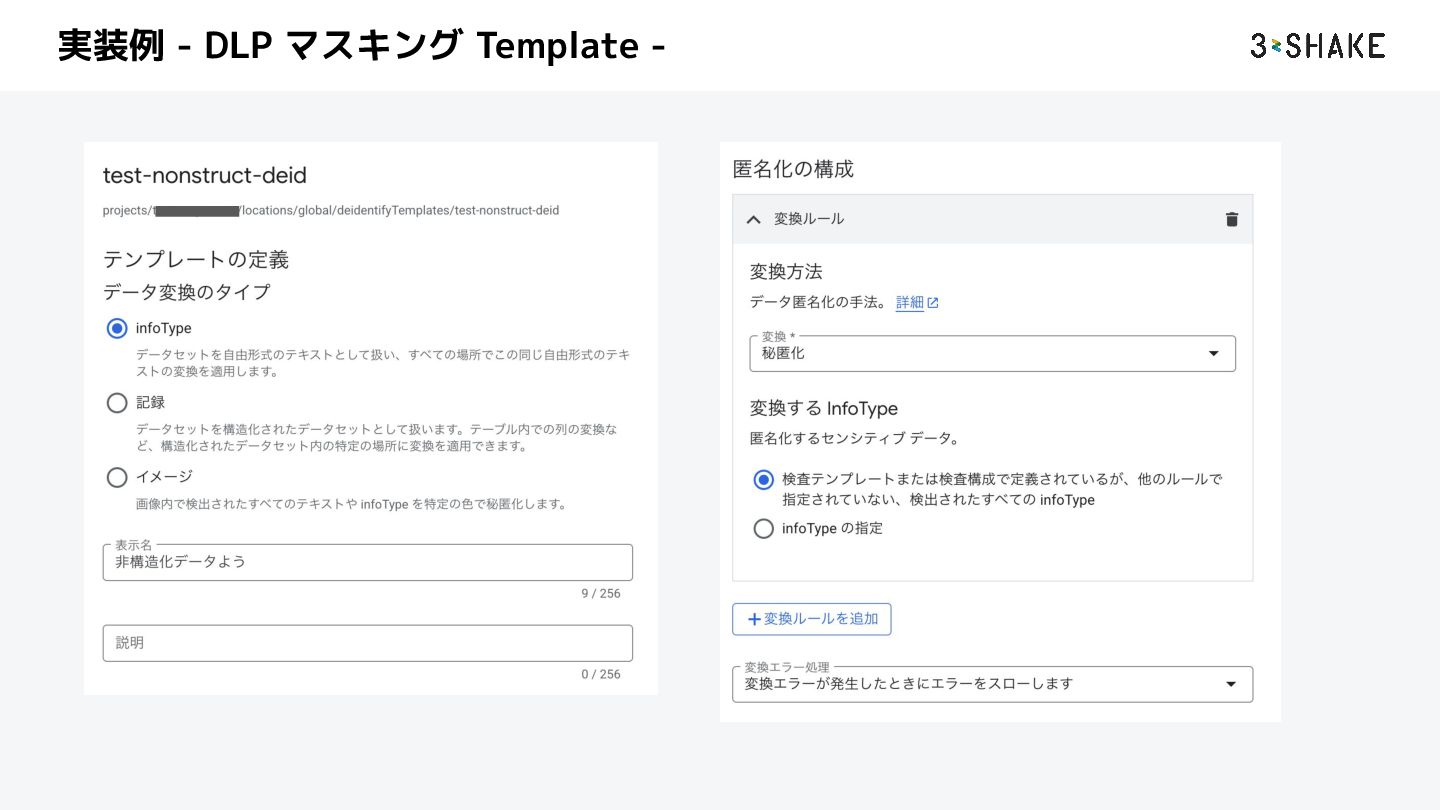This screenshot has height=810, width=1440.
Task: Click the test-nonstruct-deid template title
Action: [x=205, y=176]
